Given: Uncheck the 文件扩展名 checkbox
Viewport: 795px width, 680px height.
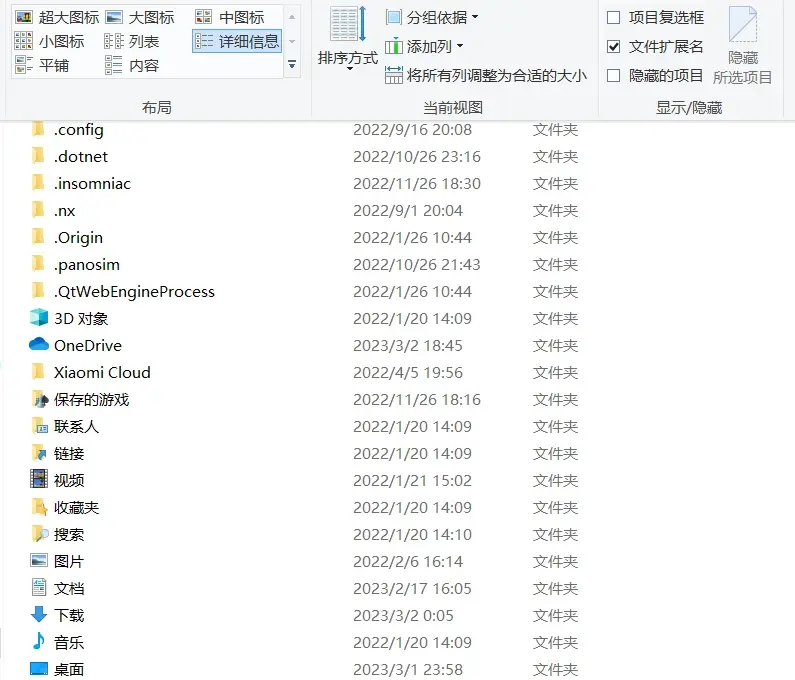Looking at the screenshot, I should click(x=614, y=47).
